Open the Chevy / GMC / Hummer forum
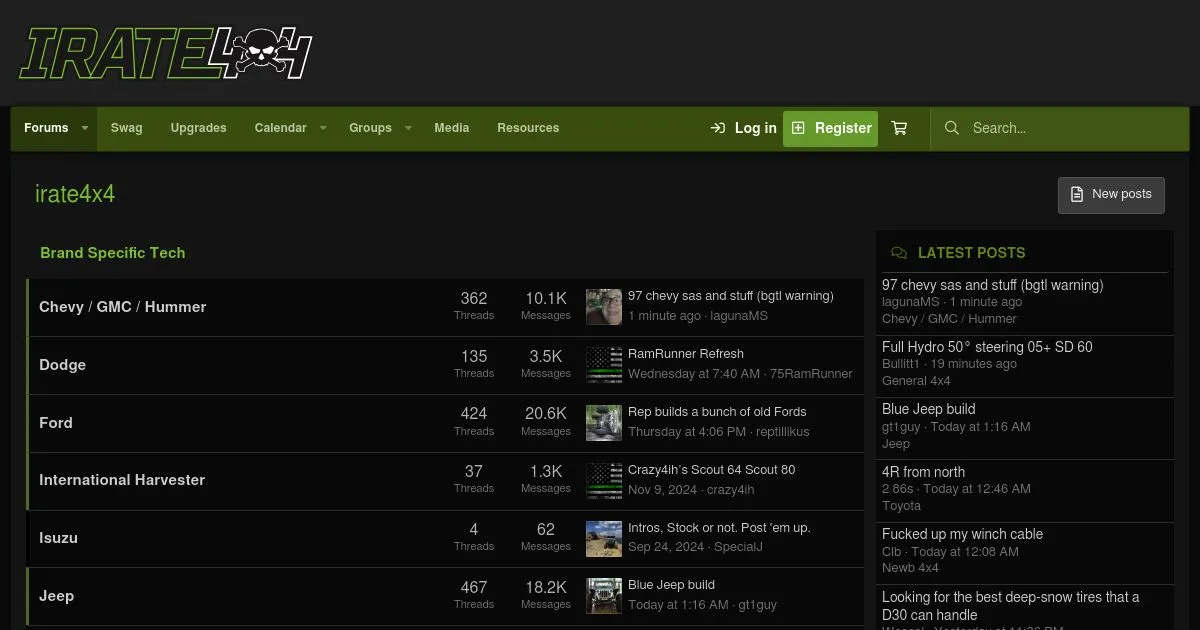This screenshot has height=630, width=1200. tap(122, 307)
